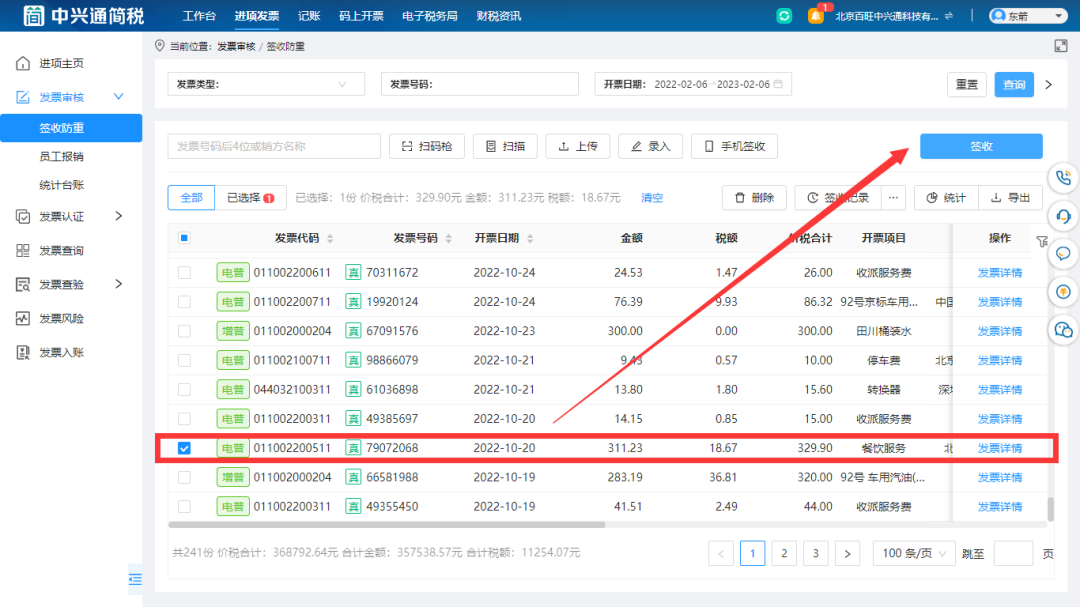
Task: Click the green refresh icon in header
Action: (x=784, y=16)
